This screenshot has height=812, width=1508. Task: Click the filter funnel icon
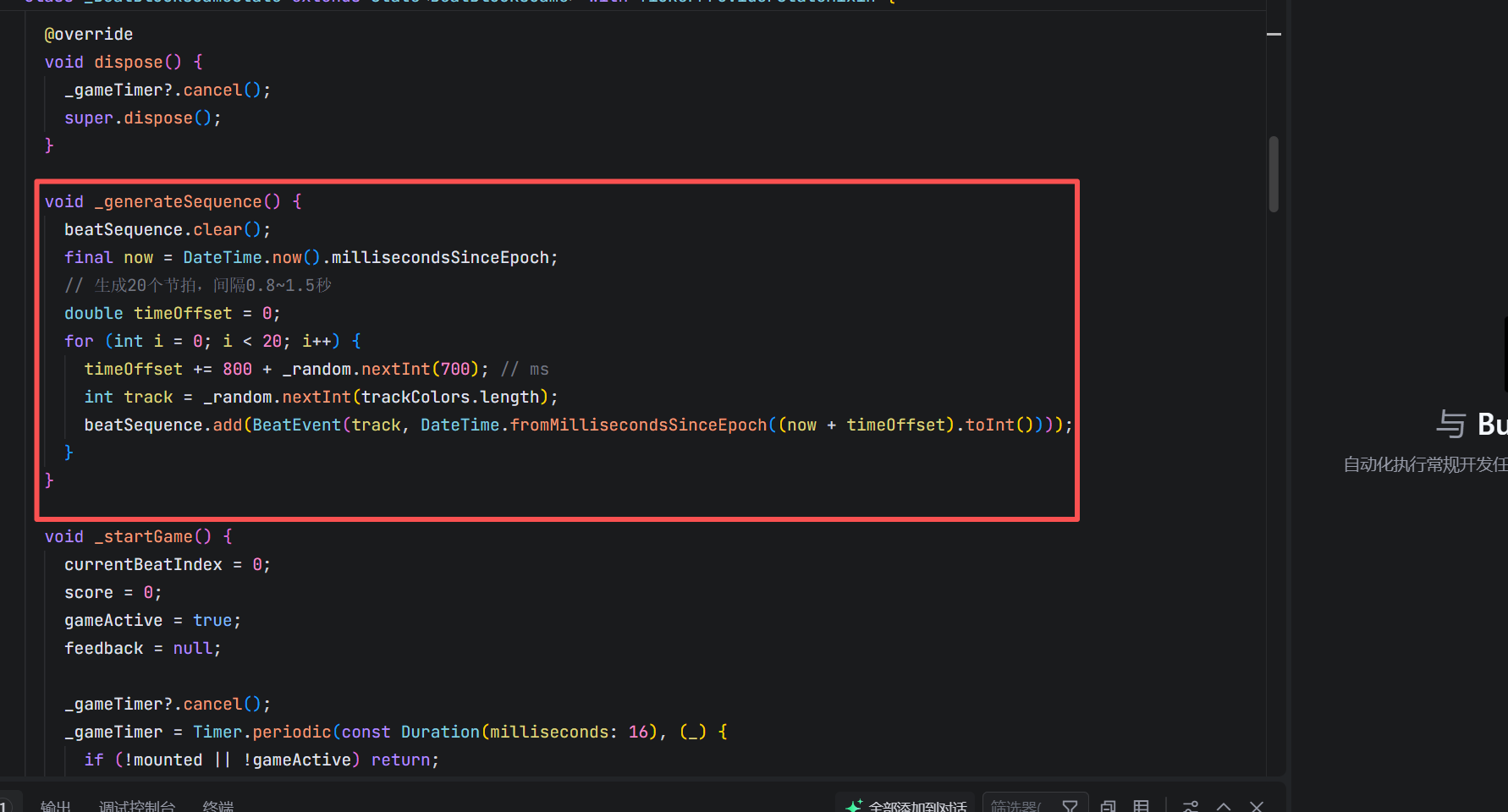(1070, 806)
